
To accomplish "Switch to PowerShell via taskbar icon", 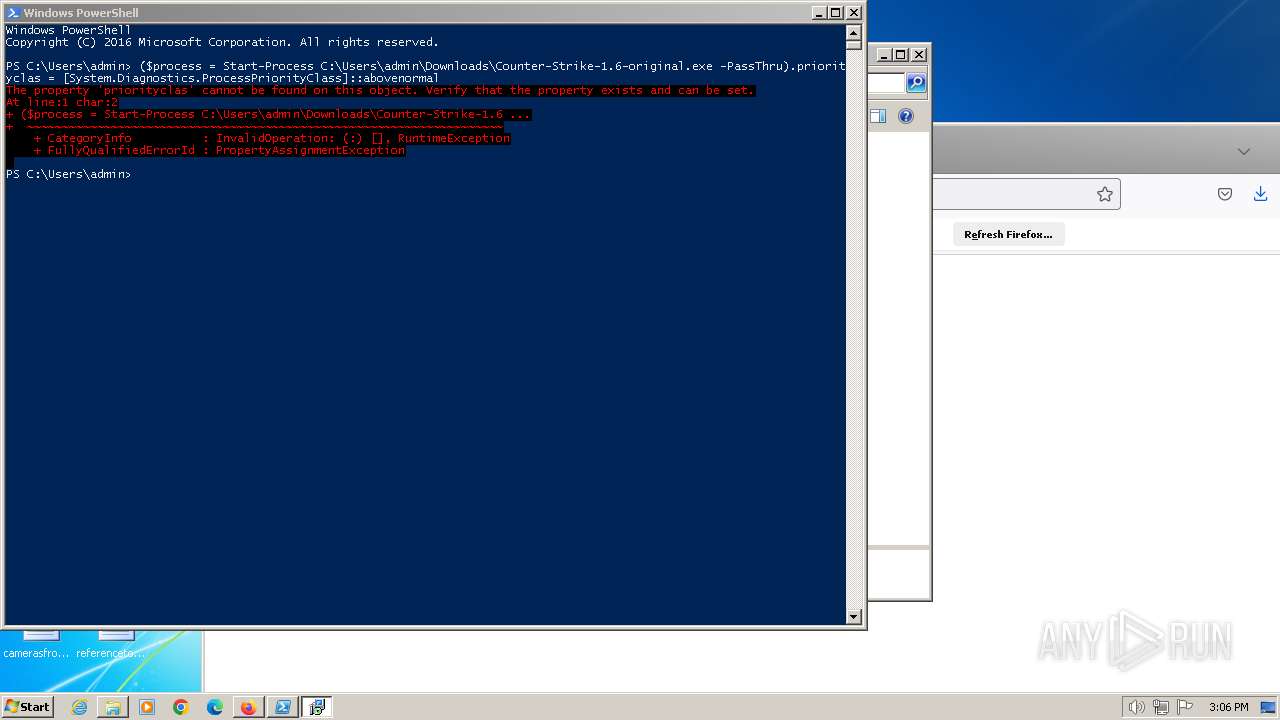I will (283, 707).
